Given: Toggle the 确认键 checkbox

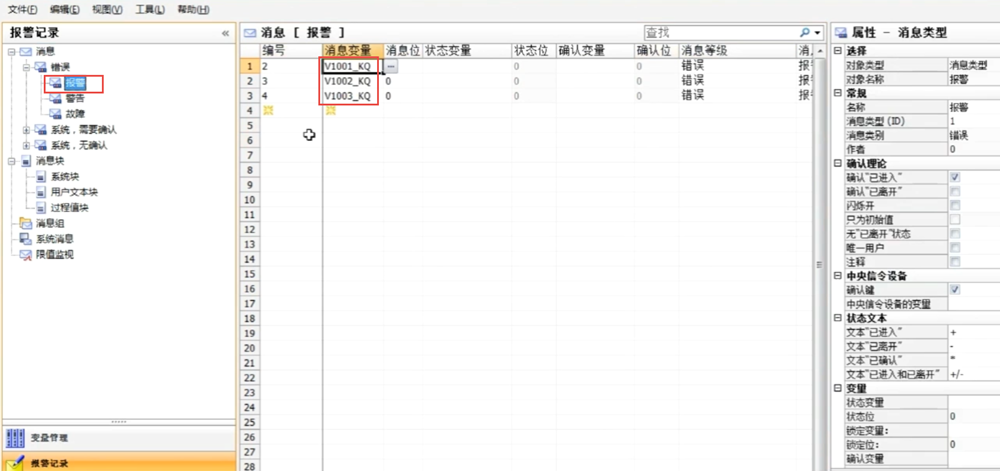Looking at the screenshot, I should (x=955, y=290).
